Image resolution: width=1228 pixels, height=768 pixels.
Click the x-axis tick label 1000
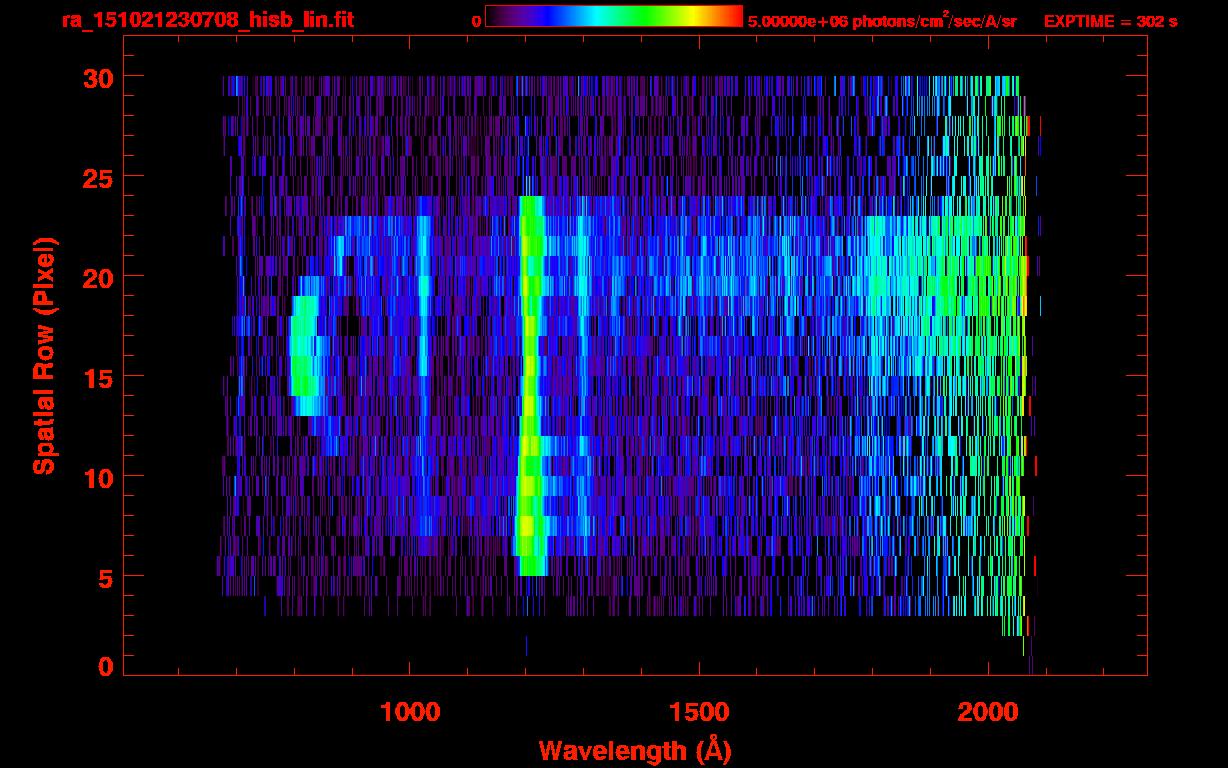tap(409, 711)
